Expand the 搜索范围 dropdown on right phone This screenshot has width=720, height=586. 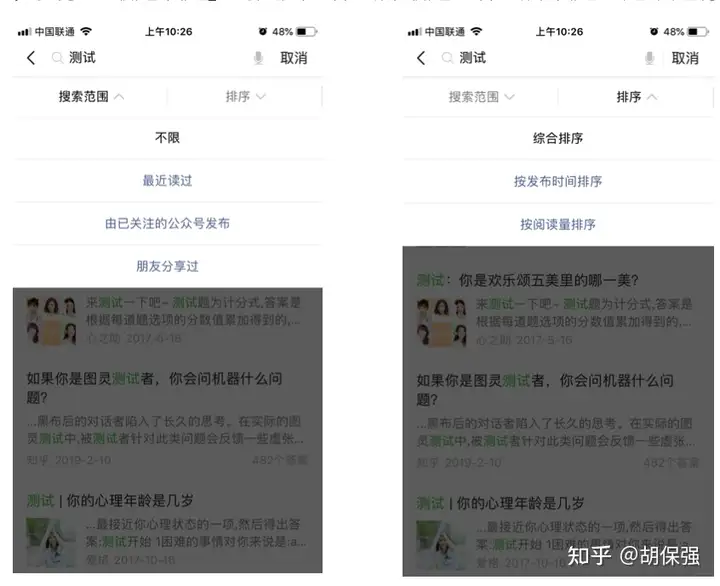click(x=482, y=97)
